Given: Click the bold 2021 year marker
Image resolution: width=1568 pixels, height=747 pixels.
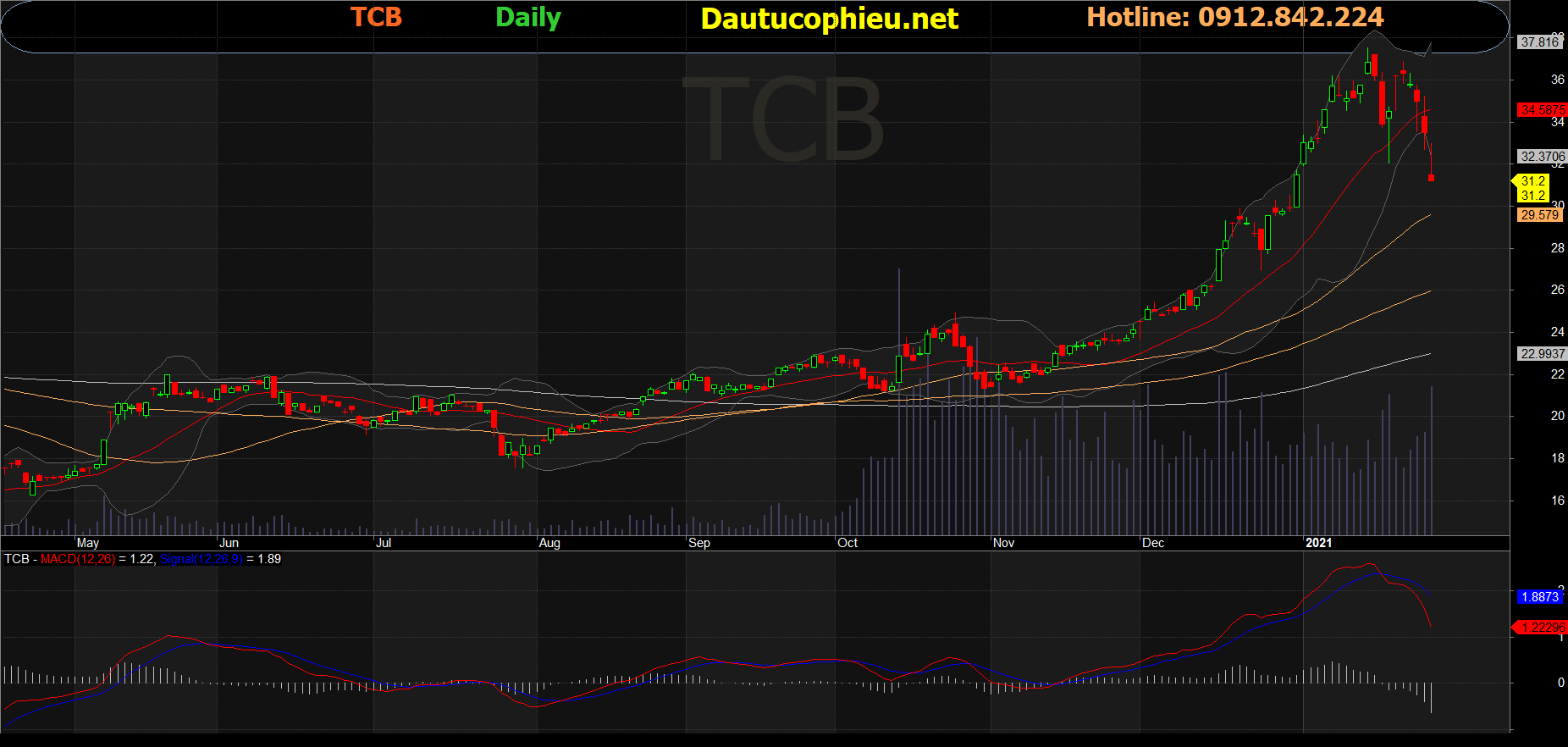Looking at the screenshot, I should [x=1318, y=543].
